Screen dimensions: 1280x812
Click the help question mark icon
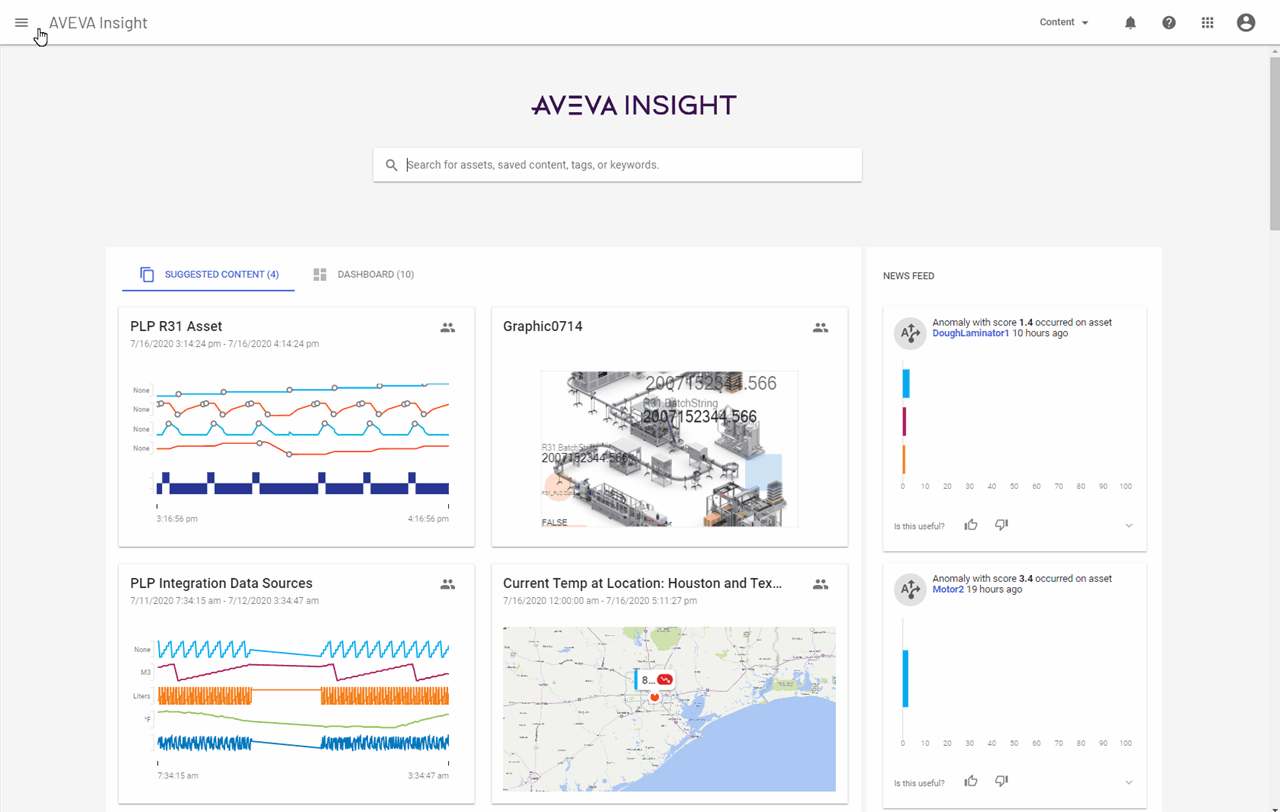1168,22
